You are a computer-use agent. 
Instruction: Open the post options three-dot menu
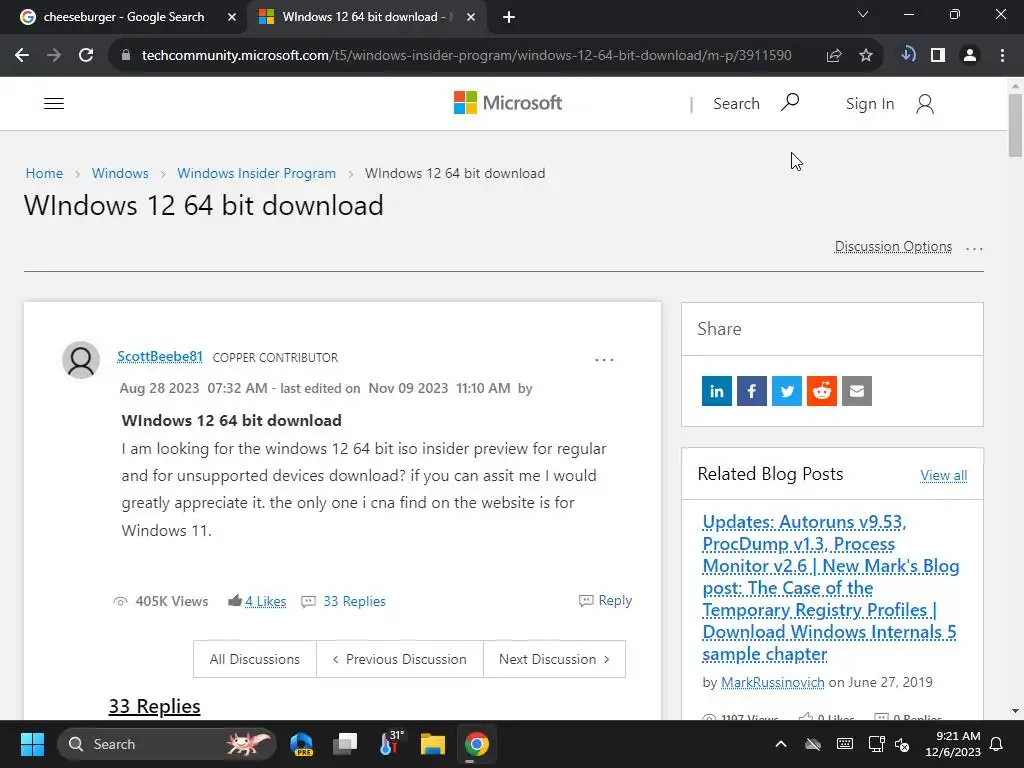pos(604,360)
